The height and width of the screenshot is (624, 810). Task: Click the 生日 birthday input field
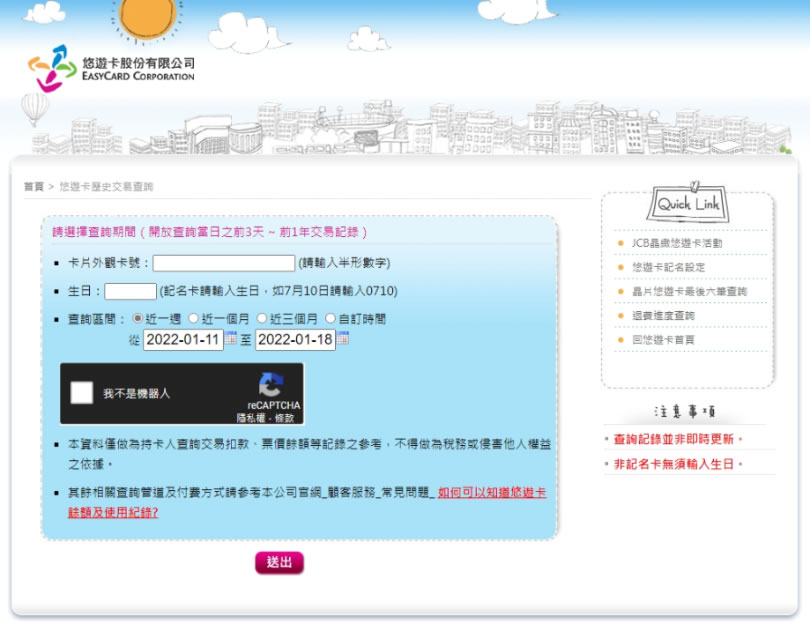pyautogui.click(x=130, y=291)
